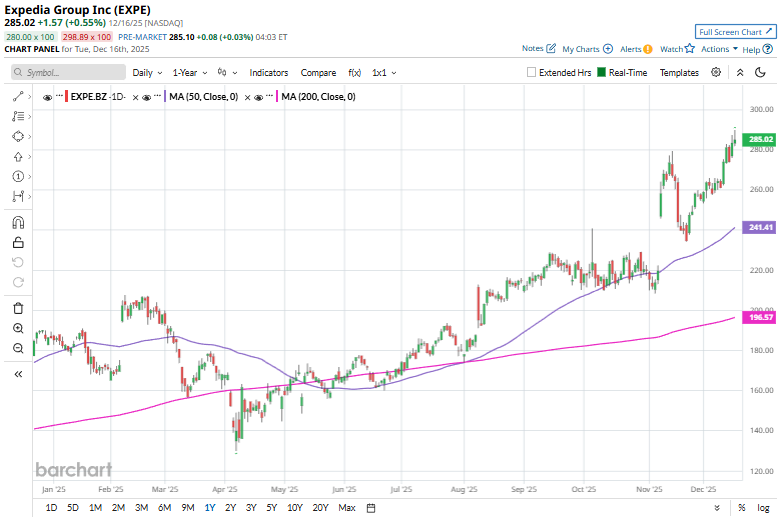Open chart settings gear
The height and width of the screenshot is (521, 781).
716,72
